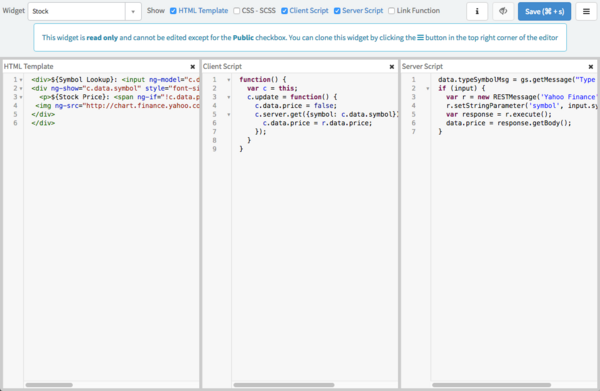Click line number 9 in Client Script gutter
Viewport: 600px width, 391px height.
click(x=214, y=149)
